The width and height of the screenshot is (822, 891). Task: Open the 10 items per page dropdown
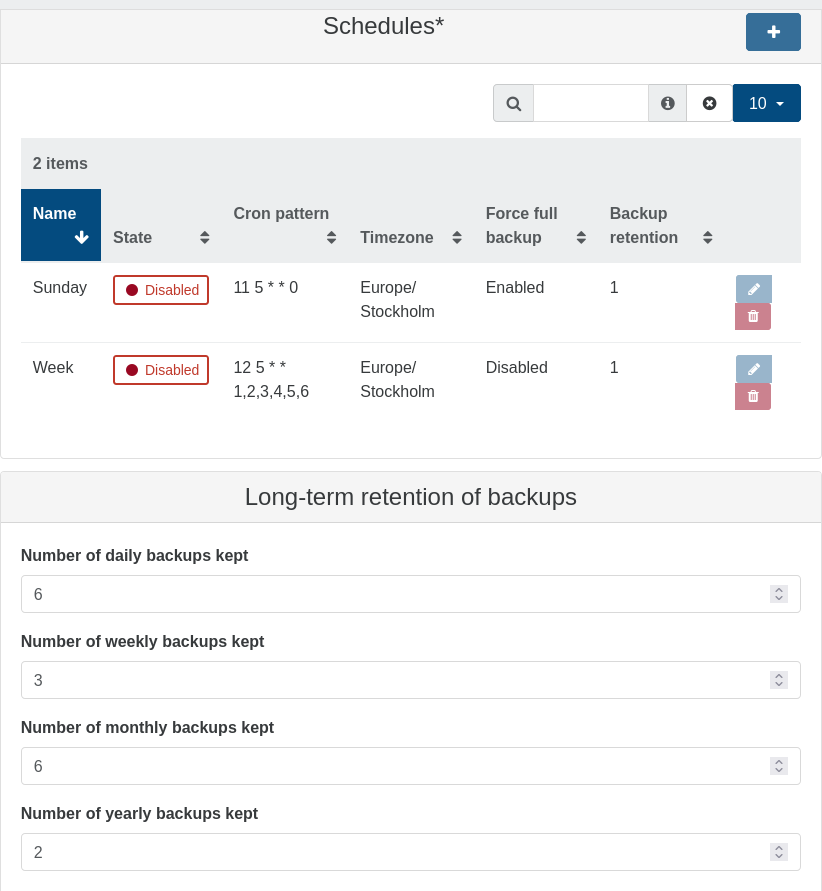[766, 103]
